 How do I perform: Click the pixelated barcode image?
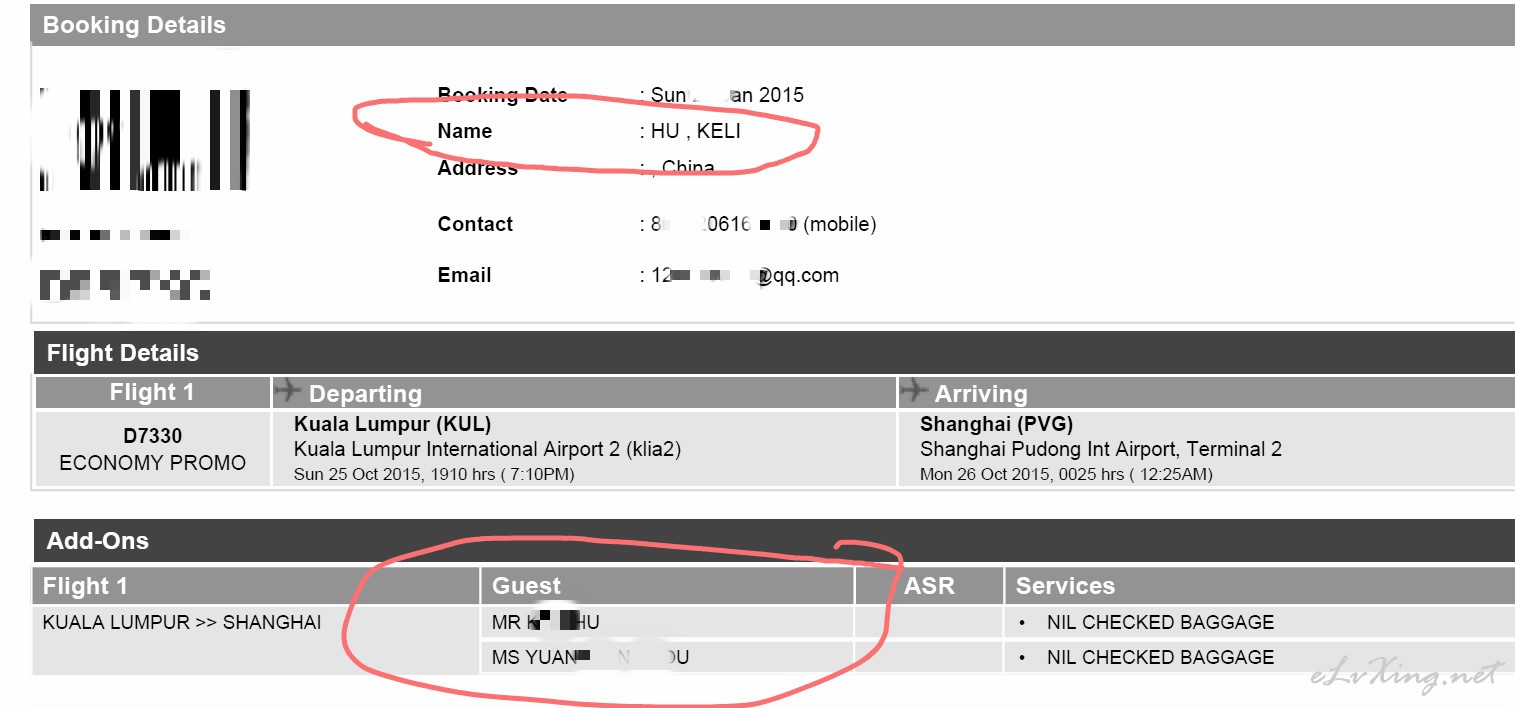144,140
